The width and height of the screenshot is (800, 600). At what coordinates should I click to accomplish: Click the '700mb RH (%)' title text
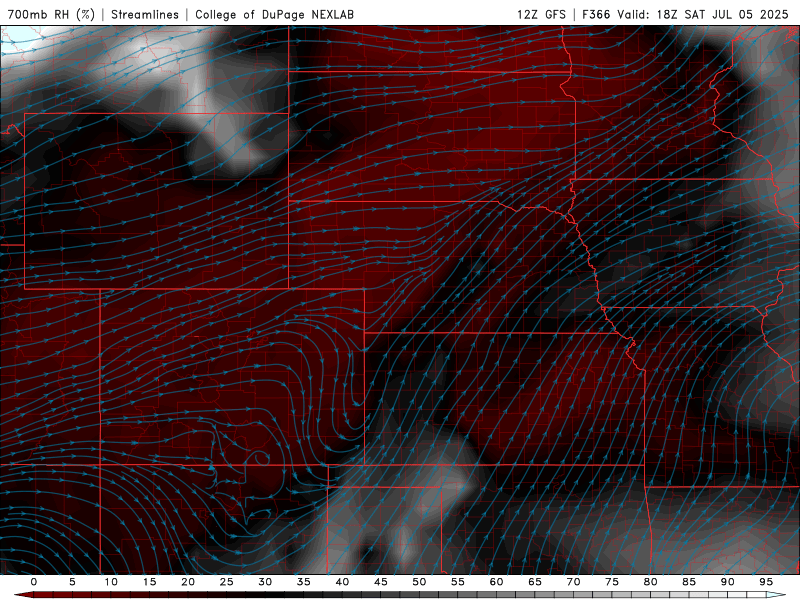[x=51, y=14]
